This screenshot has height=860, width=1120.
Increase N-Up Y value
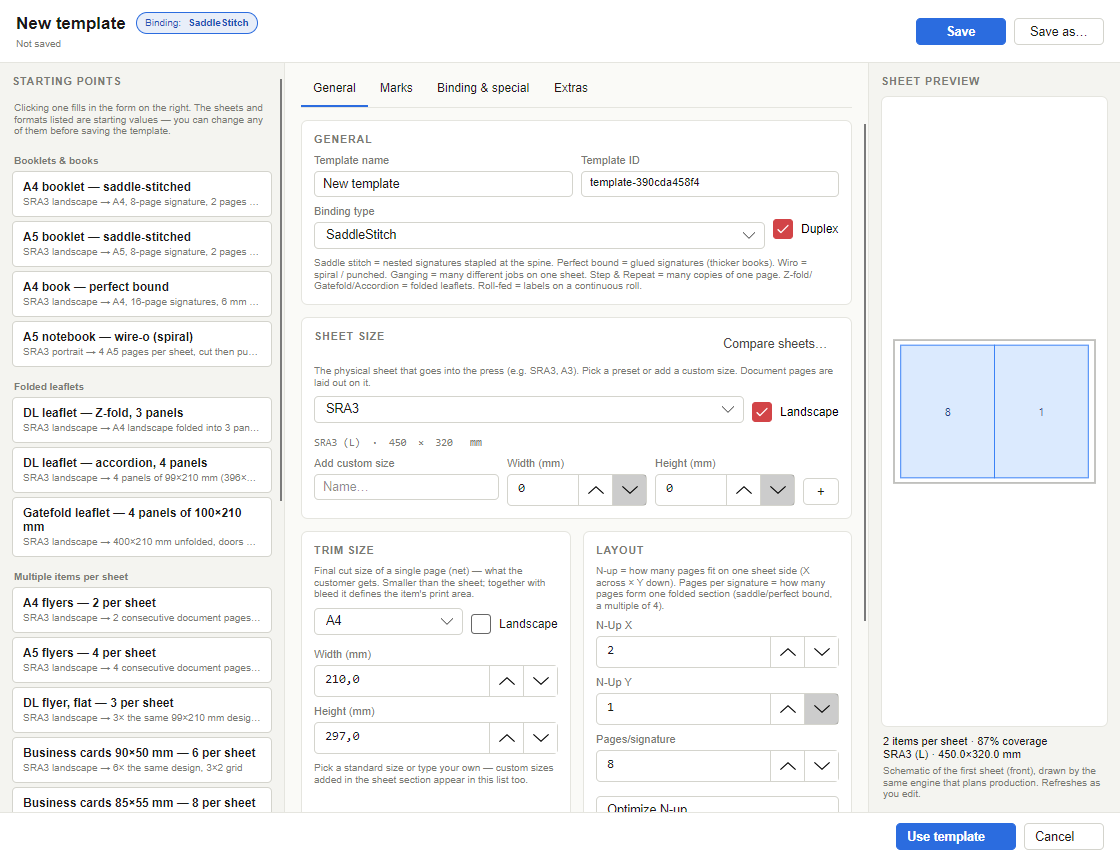(x=788, y=709)
